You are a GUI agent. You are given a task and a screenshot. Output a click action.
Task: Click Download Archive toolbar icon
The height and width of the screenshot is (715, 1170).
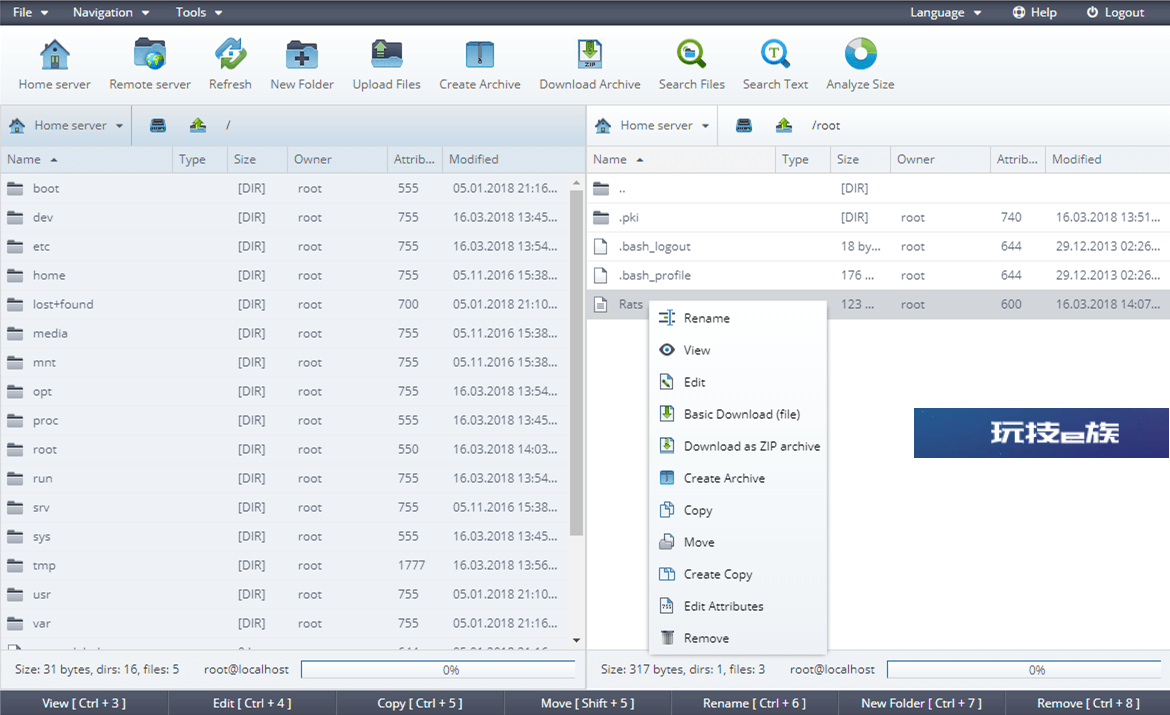coord(589,54)
